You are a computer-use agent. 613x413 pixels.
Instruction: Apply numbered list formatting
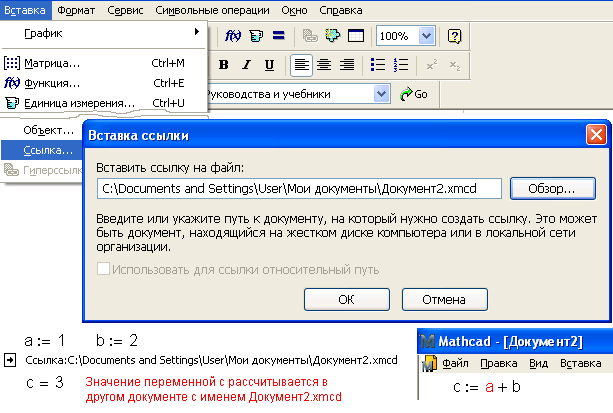tap(401, 65)
